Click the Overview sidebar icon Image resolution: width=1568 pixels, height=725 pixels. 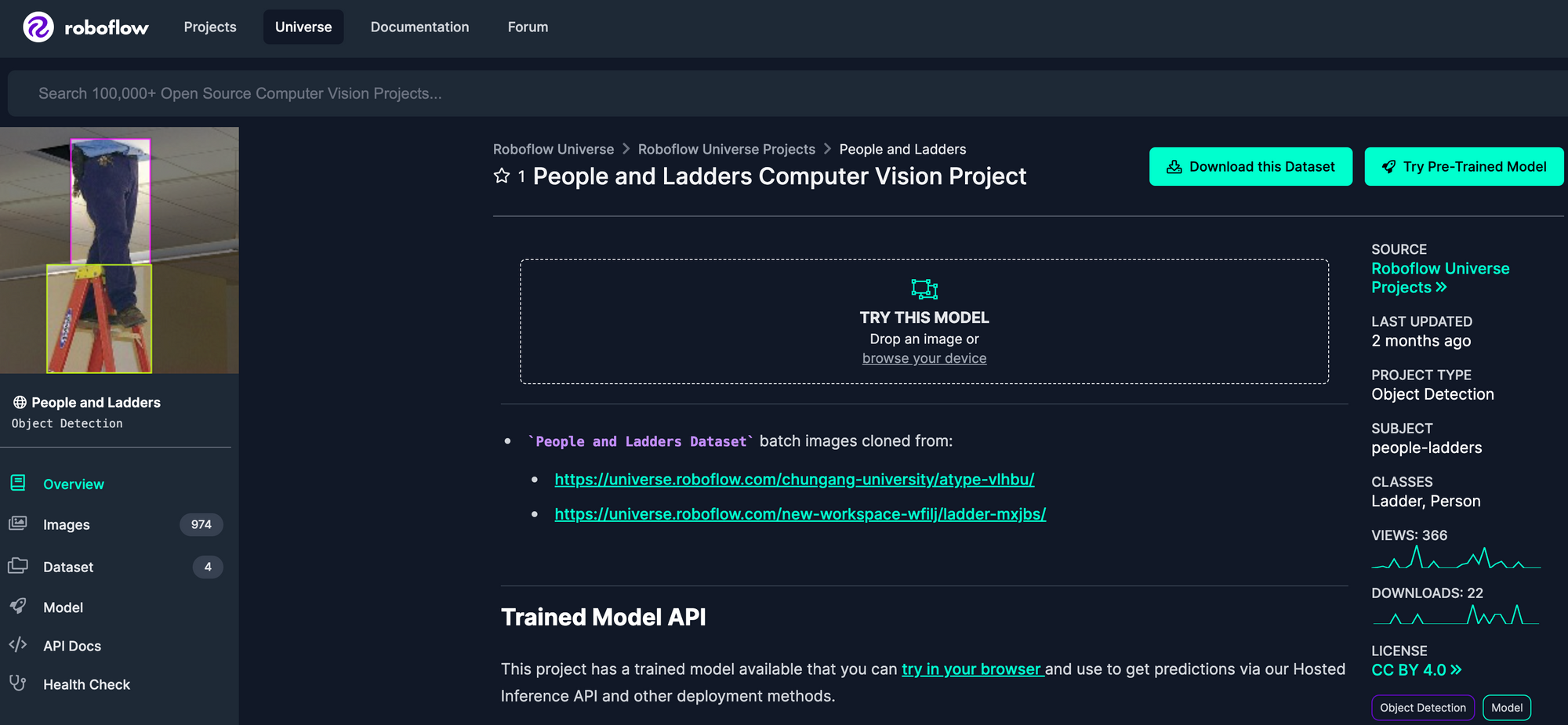tap(18, 483)
